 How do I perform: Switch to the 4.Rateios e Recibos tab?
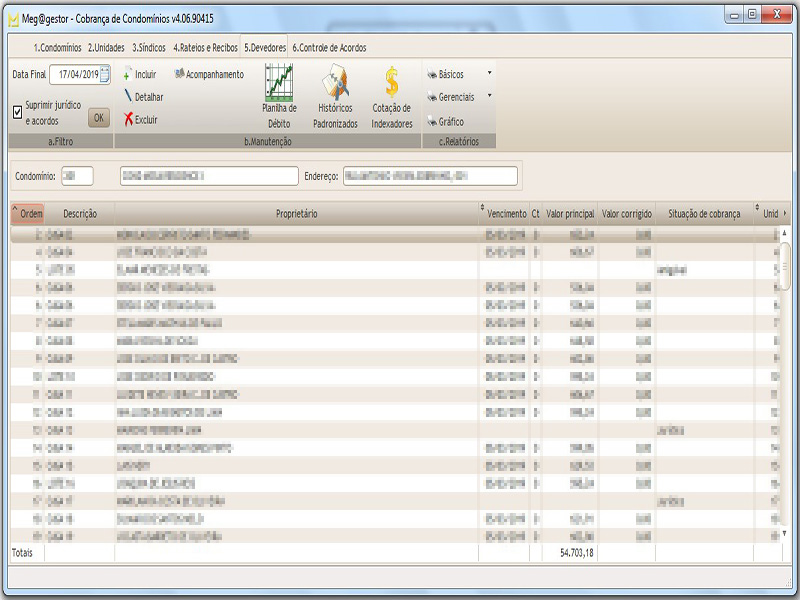pos(205,47)
